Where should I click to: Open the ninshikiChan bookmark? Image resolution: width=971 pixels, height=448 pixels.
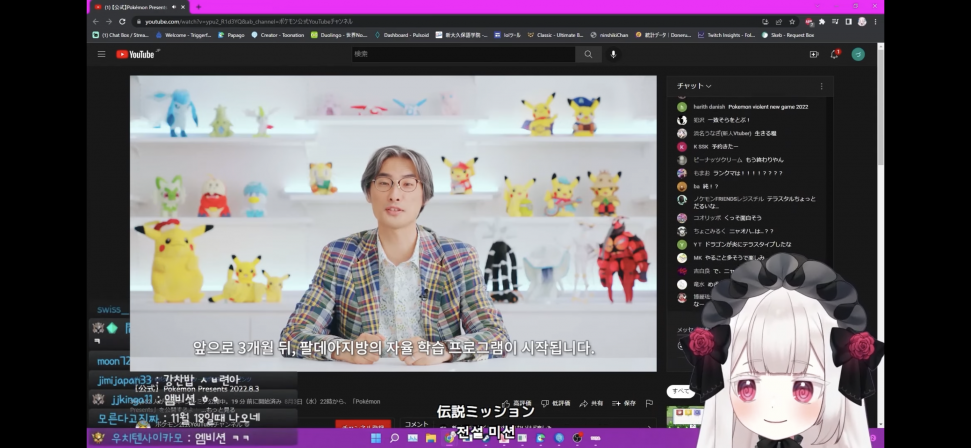click(x=609, y=35)
